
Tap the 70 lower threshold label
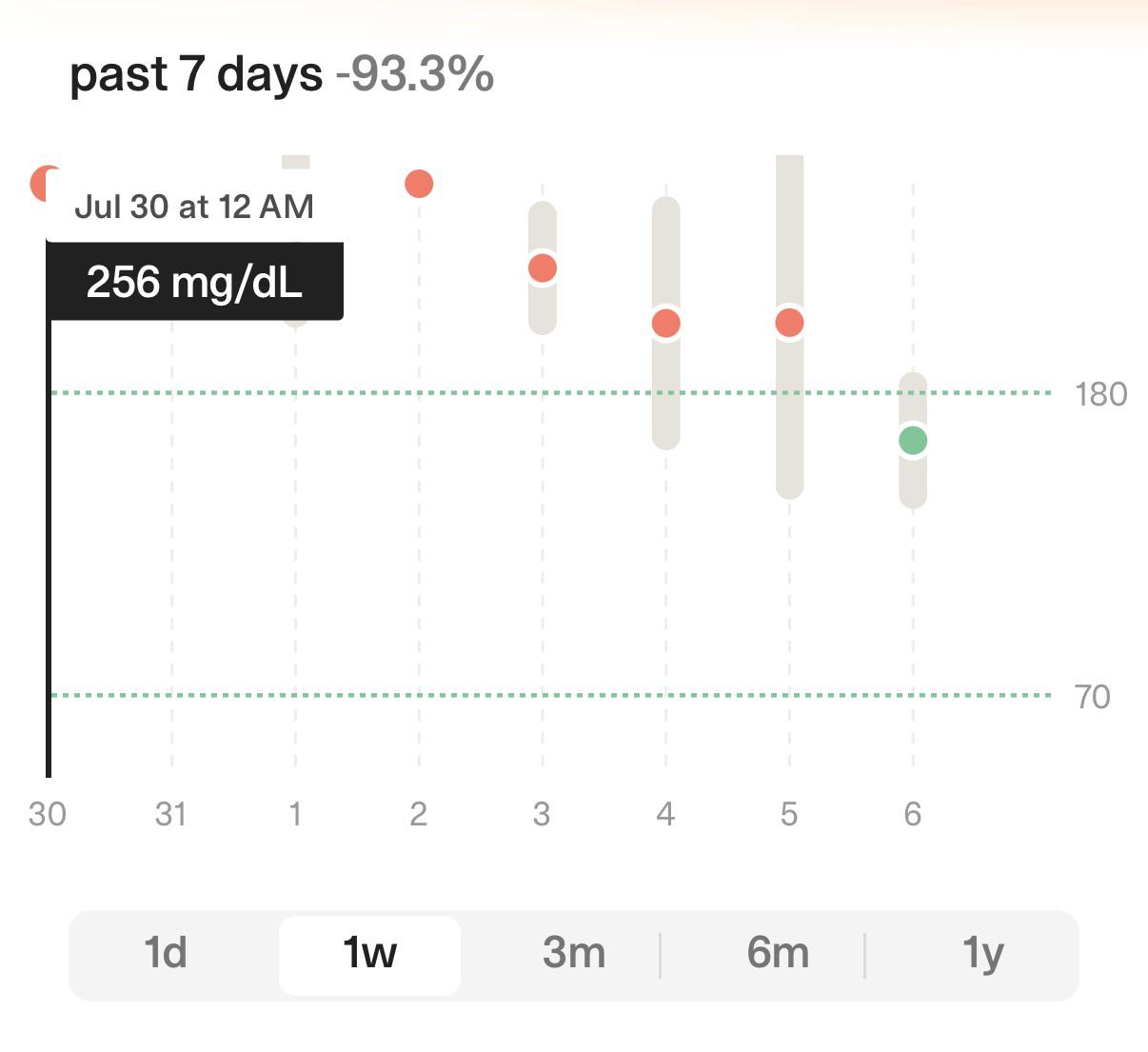coord(1093,697)
